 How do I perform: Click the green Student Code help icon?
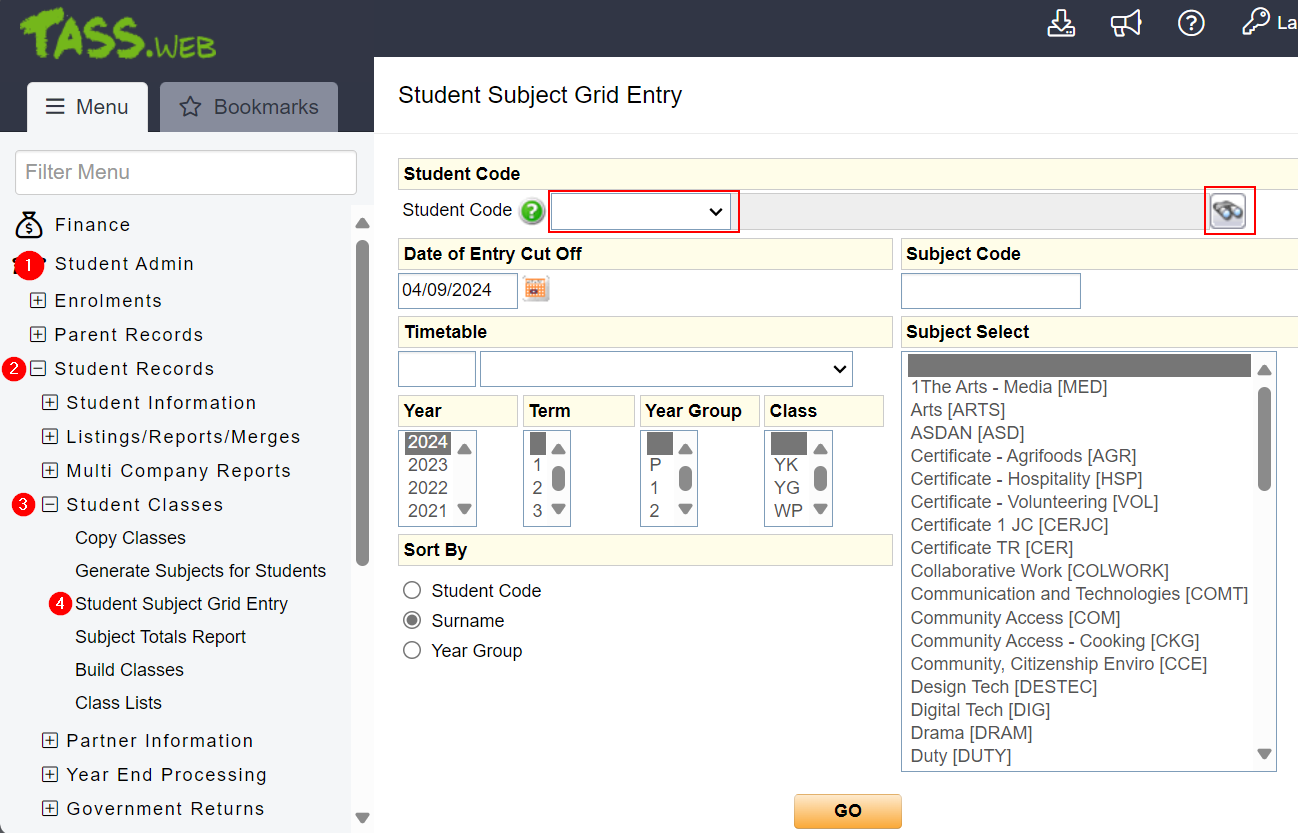tap(532, 211)
